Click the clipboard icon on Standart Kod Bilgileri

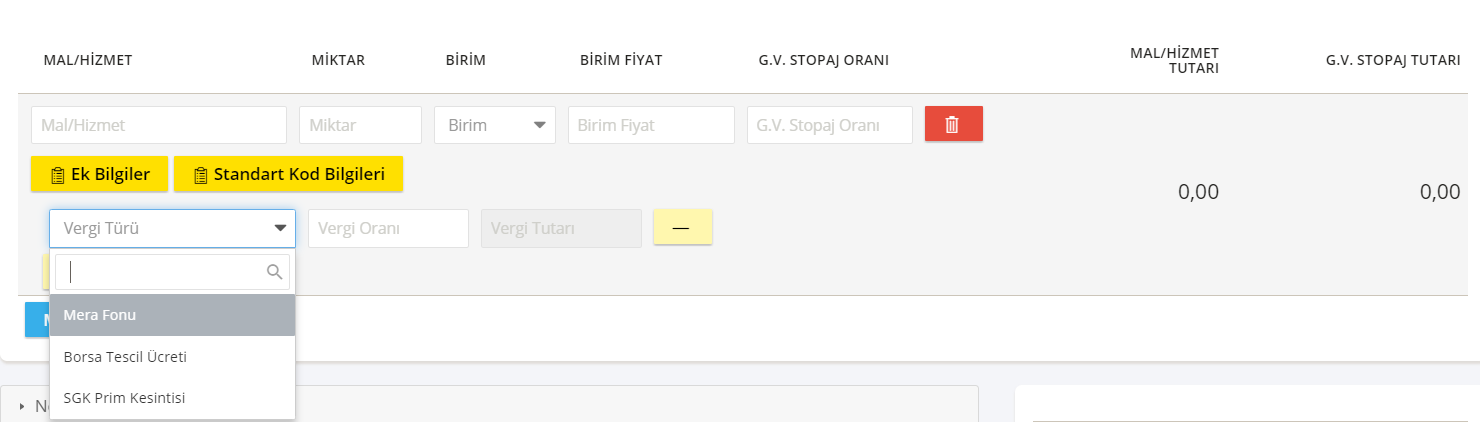(200, 175)
